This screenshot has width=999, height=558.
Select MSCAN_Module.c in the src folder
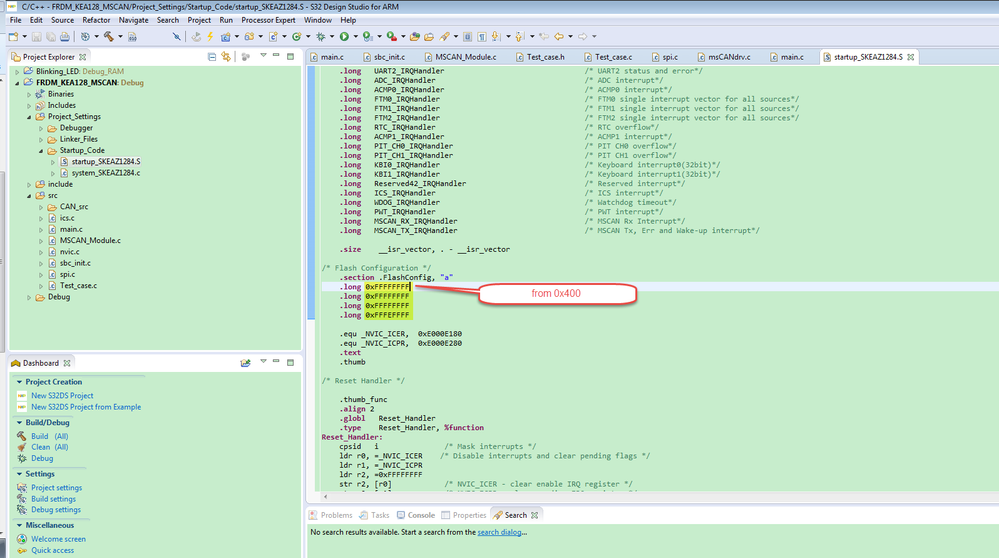tap(90, 241)
